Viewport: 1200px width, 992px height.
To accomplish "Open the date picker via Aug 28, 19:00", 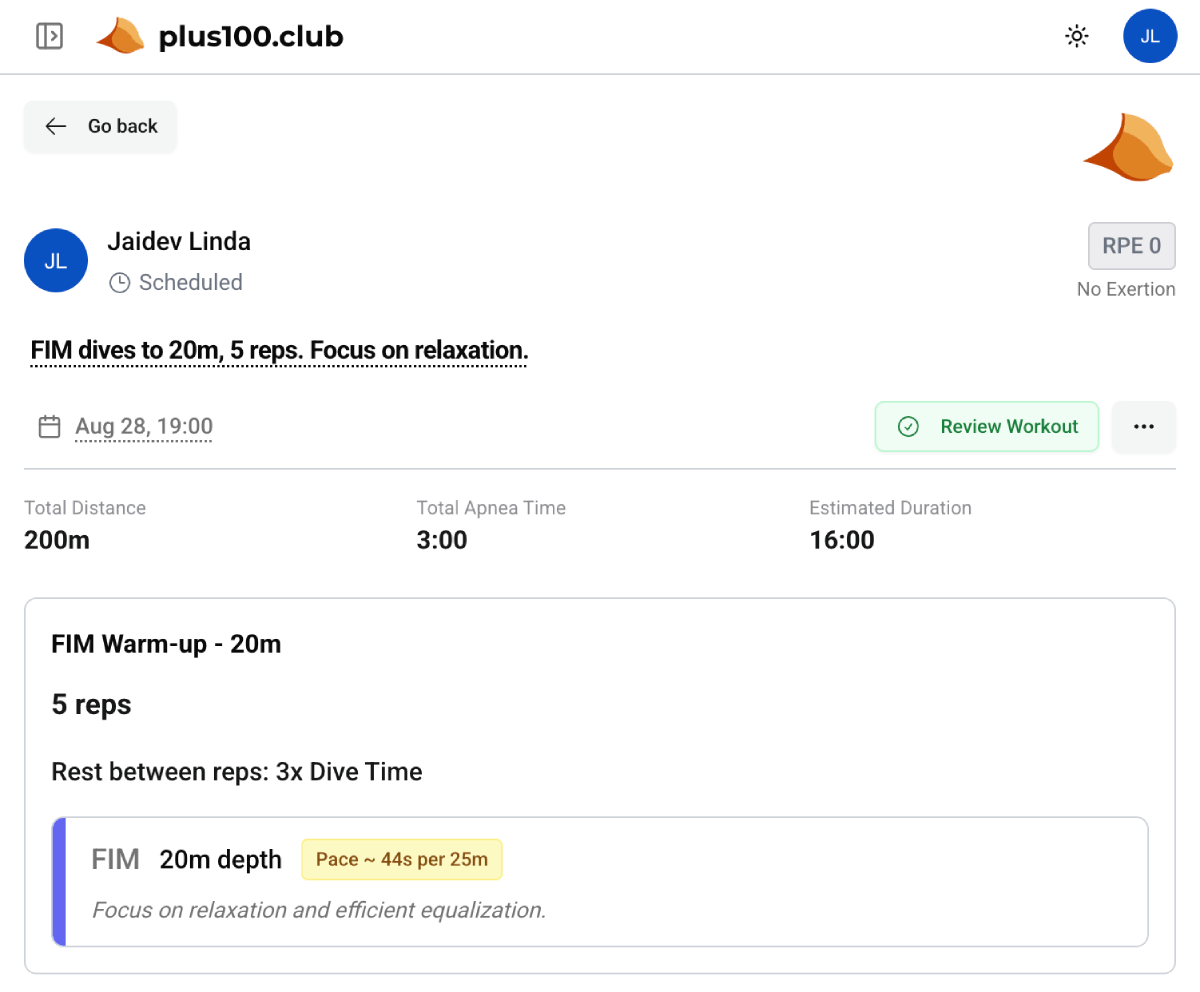I will [x=143, y=426].
